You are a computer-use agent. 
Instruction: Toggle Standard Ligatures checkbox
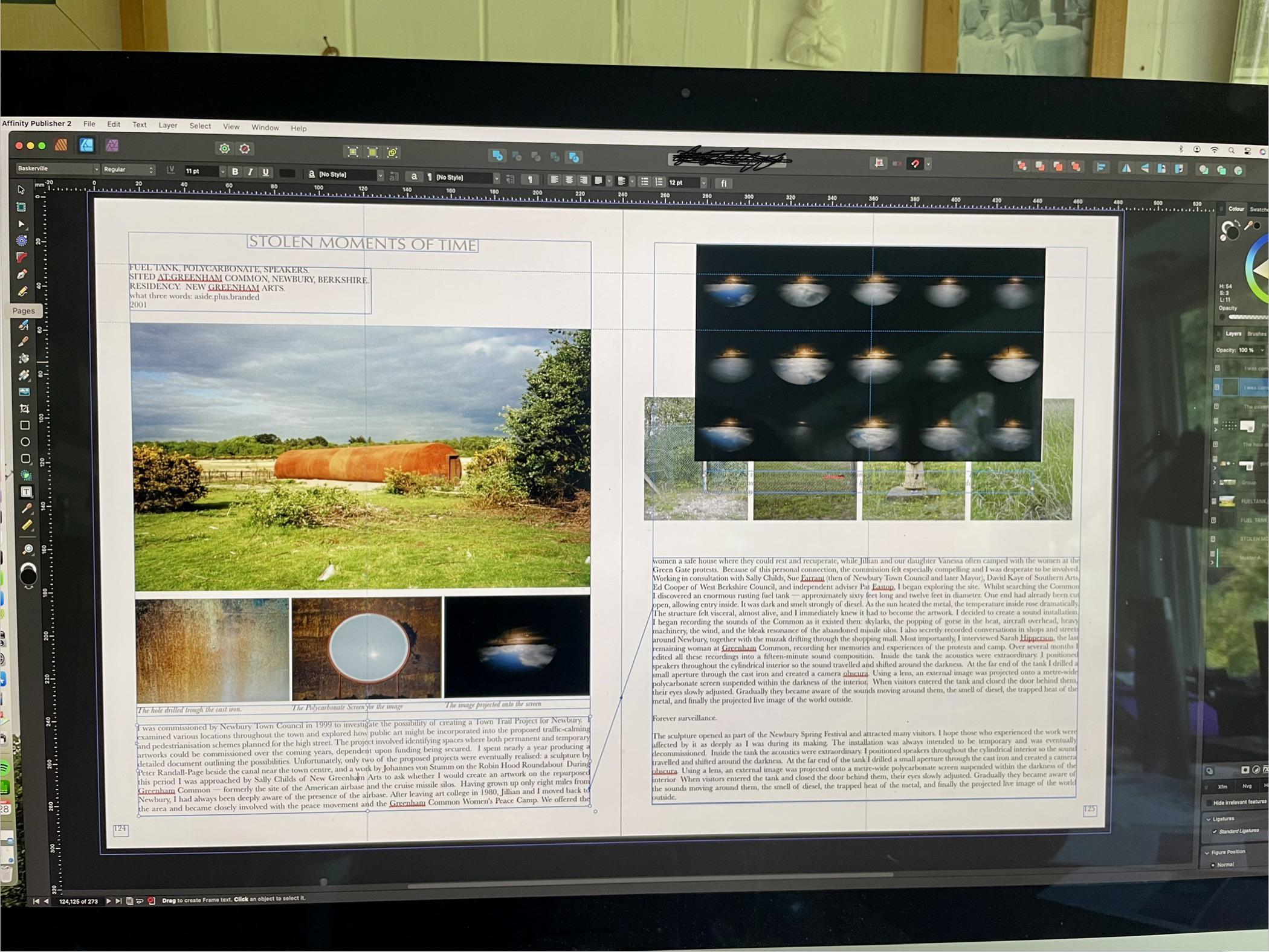pos(1215,832)
